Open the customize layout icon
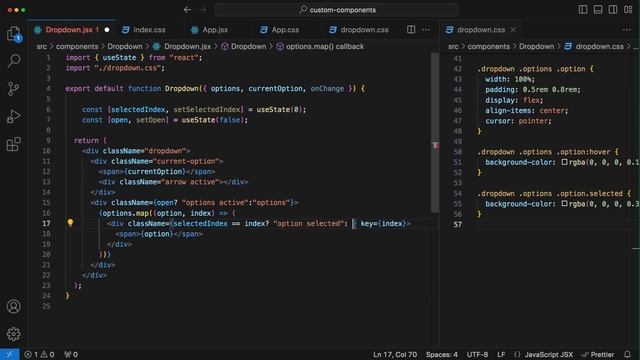 pyautogui.click(x=628, y=9)
